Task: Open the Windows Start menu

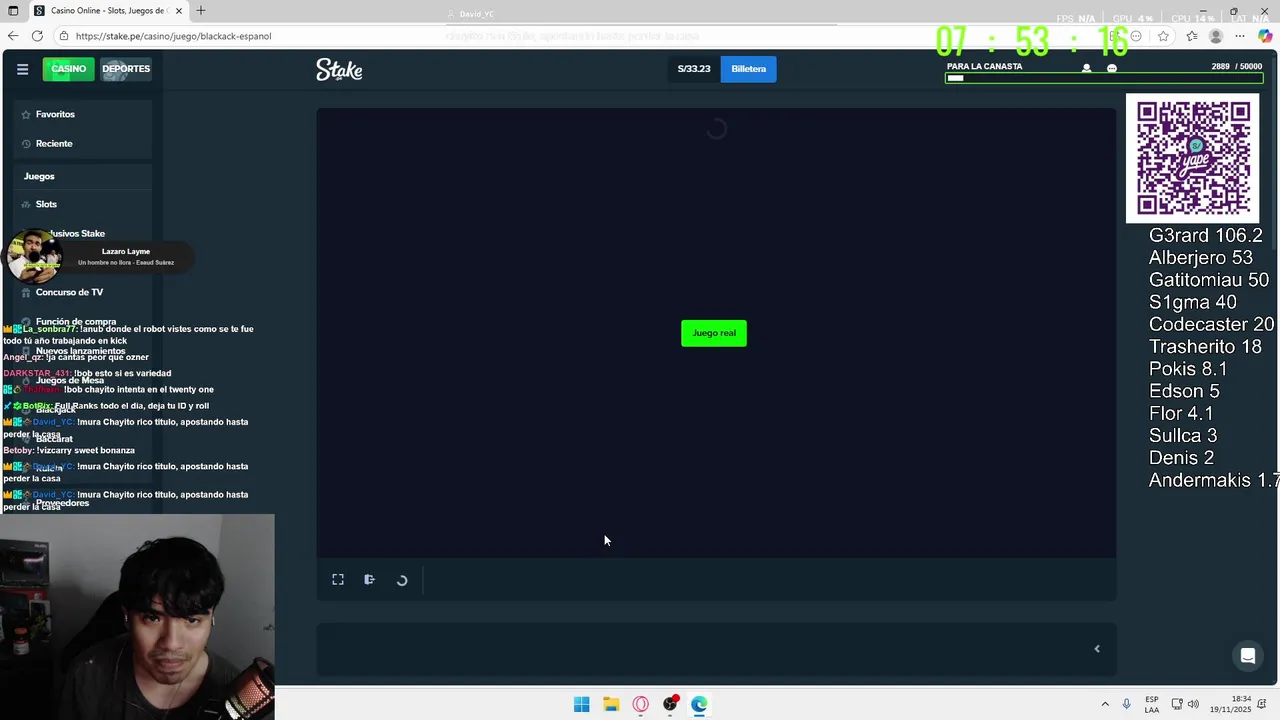Action: pos(582,704)
